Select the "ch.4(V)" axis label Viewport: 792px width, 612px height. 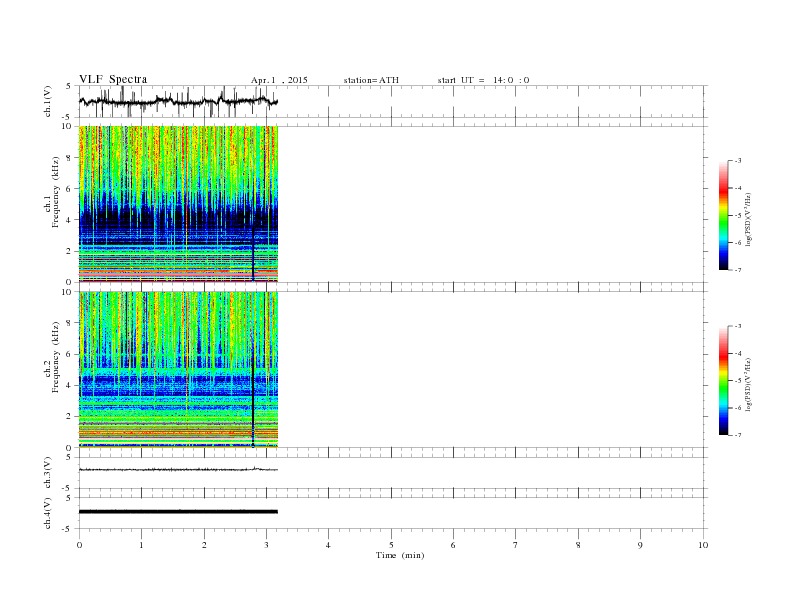48,513
